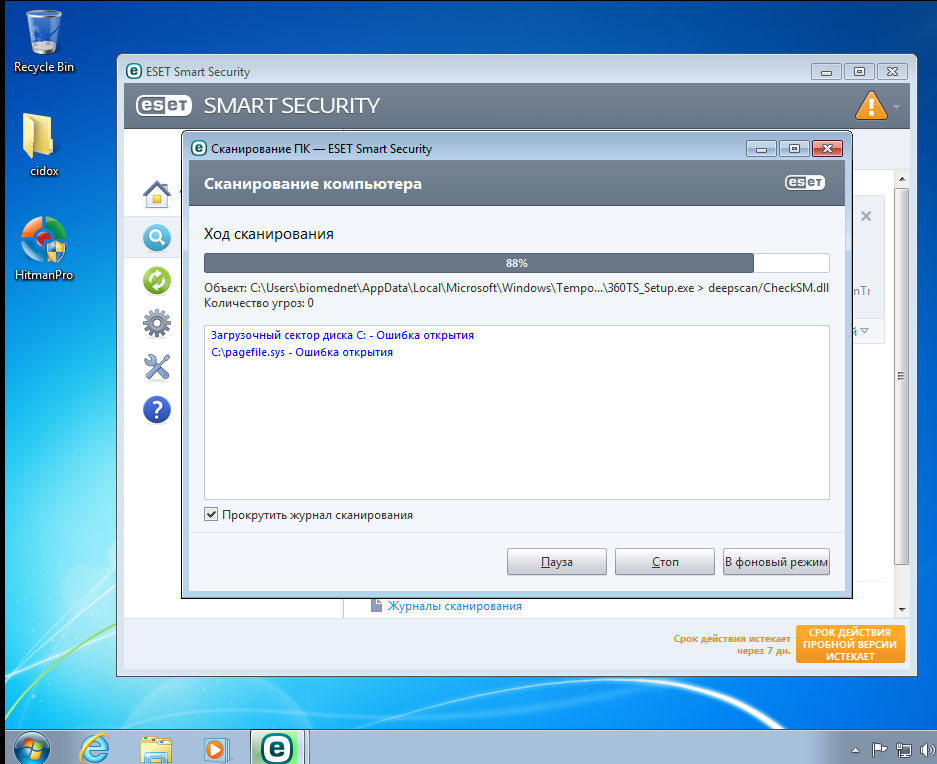Open the Setup gear icon in sidebar
Screen dimensions: 937x764
coord(157,323)
